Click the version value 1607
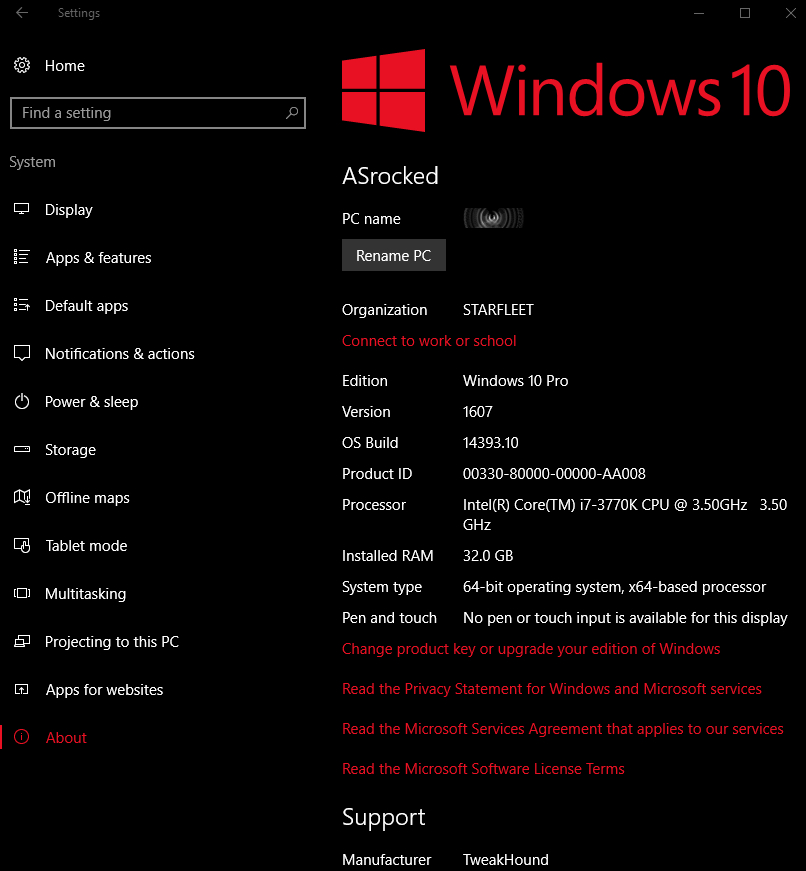Viewport: 806px width, 871px height. (478, 412)
